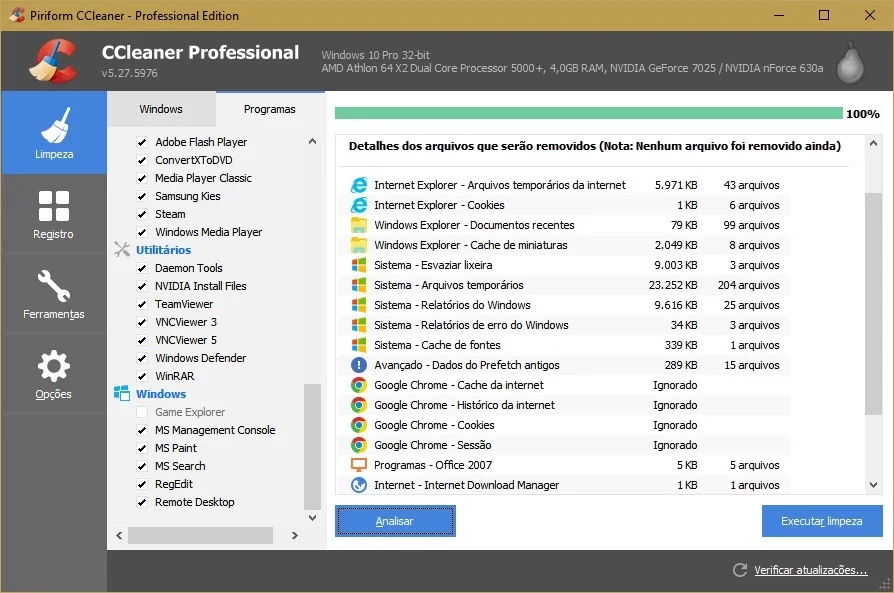Click the green 100% progress bar
The image size is (894, 593).
point(588,113)
